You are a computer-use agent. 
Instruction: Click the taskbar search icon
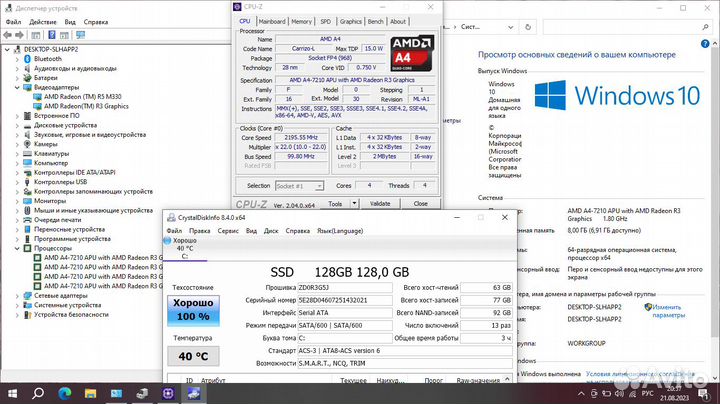point(38,393)
